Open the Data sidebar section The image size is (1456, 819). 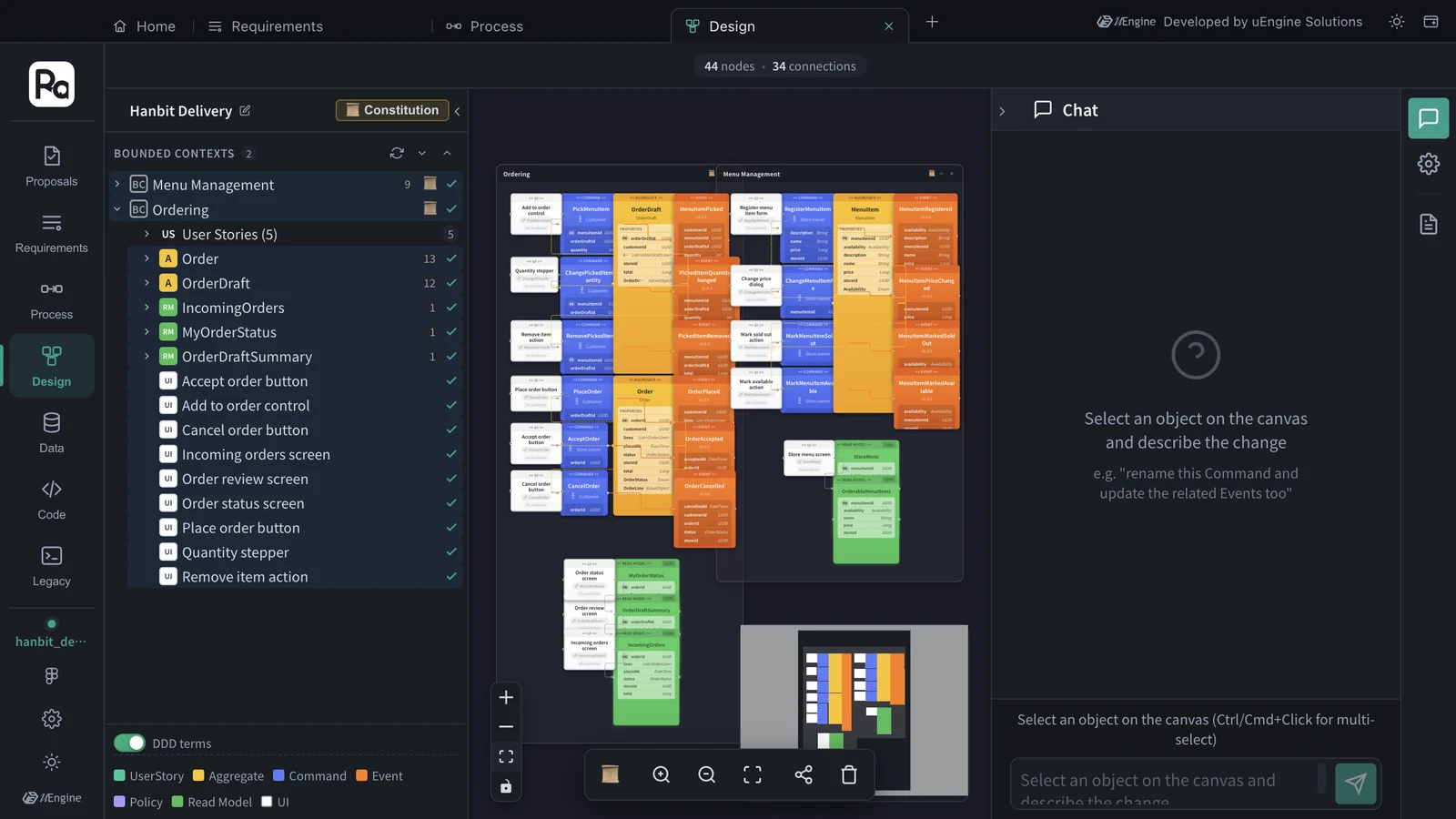(52, 433)
